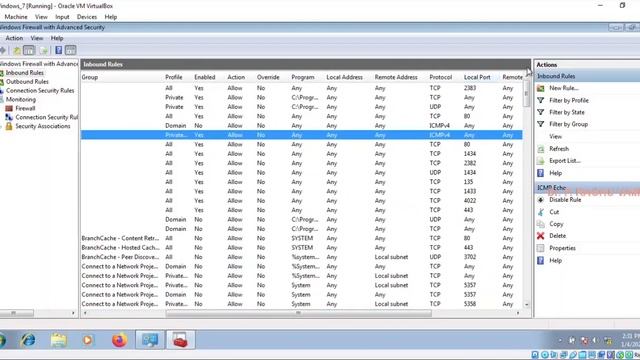This screenshot has width=640, height=360.
Task: Open Firefox from the taskbar
Action: coord(119,340)
